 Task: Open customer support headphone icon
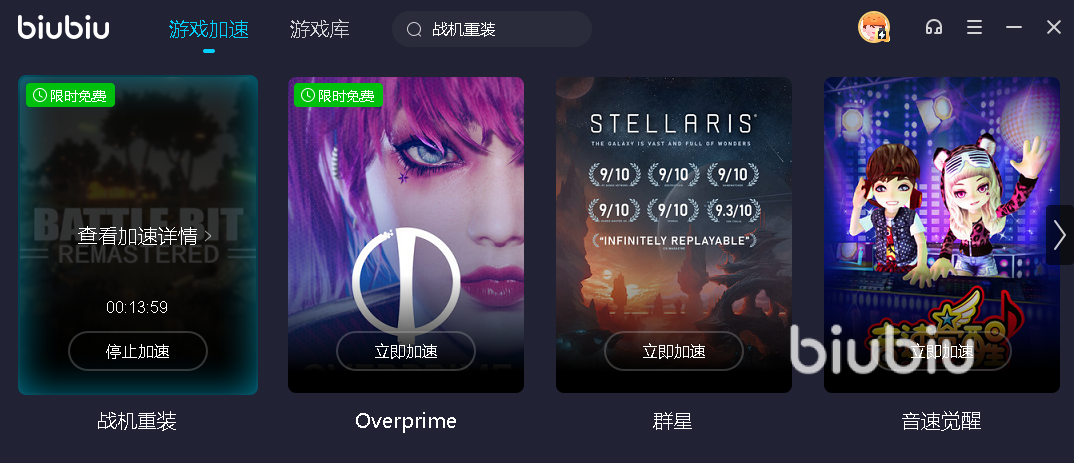[934, 27]
